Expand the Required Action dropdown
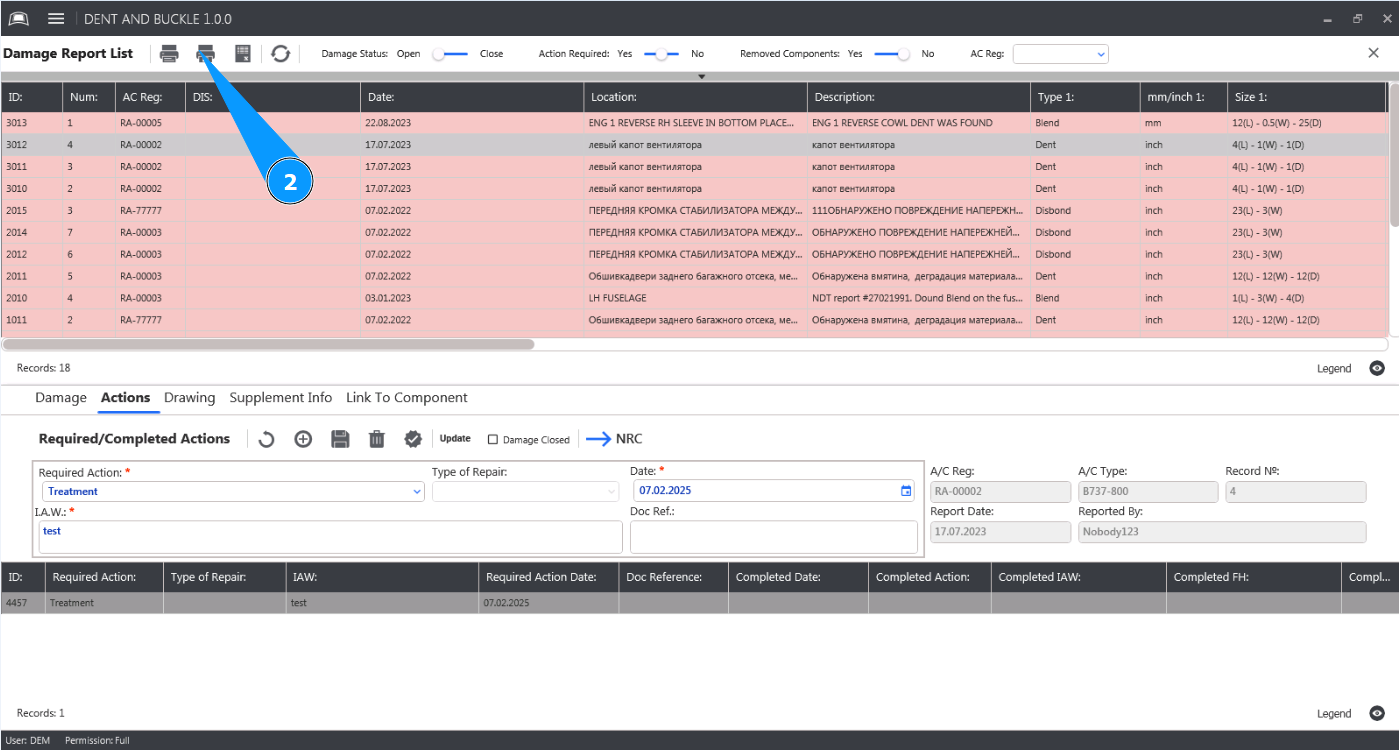The width and height of the screenshot is (1399, 750). (x=417, y=491)
